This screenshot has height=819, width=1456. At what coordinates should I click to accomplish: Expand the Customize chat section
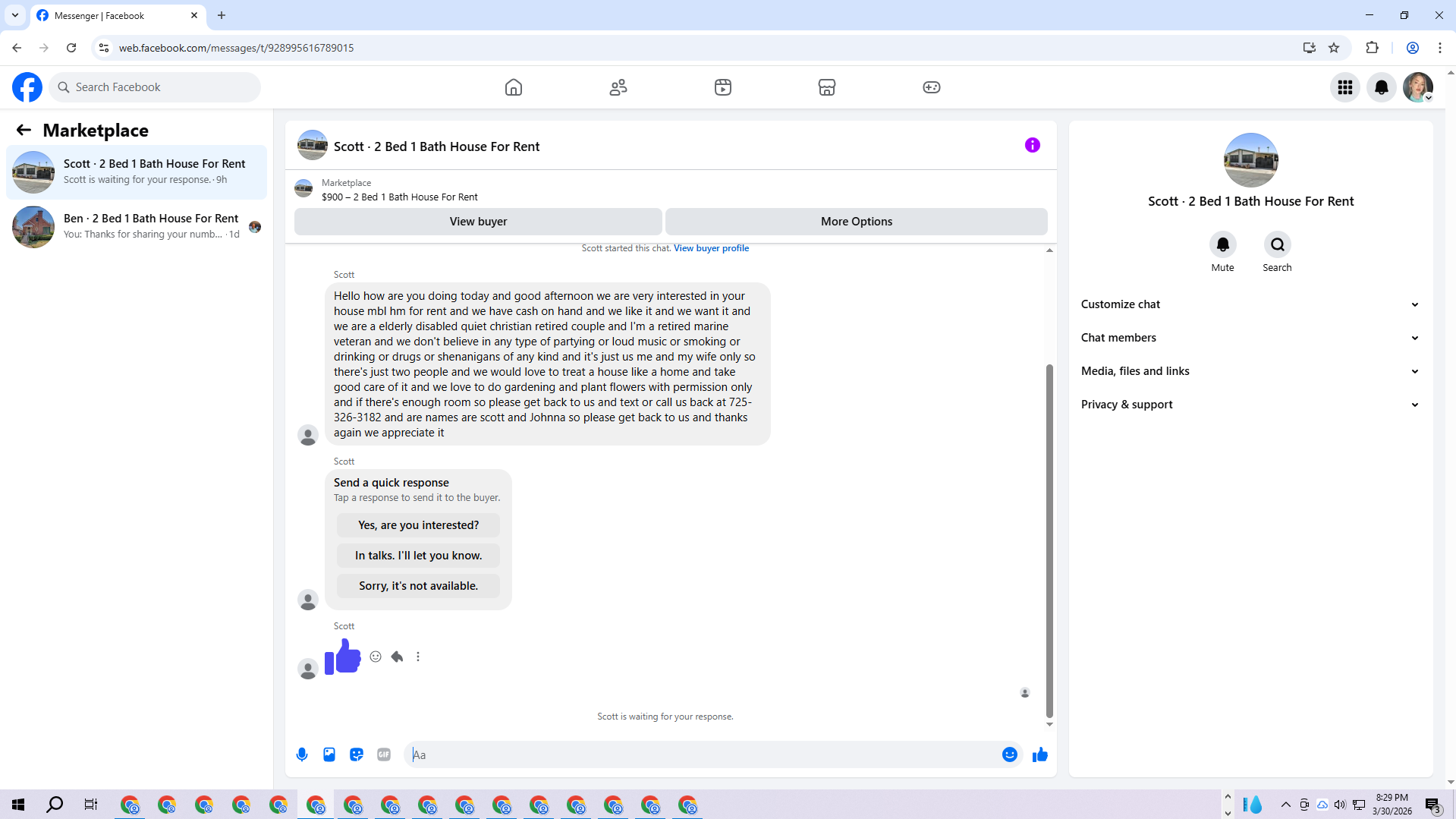(x=1250, y=304)
